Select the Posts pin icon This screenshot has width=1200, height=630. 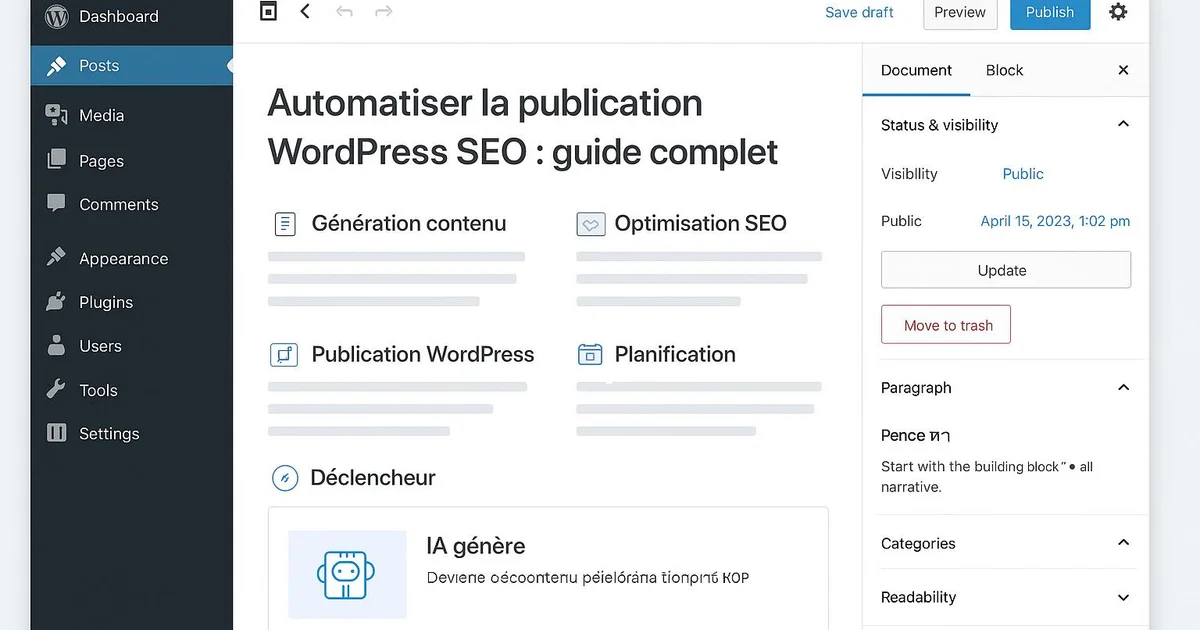tap(57, 66)
